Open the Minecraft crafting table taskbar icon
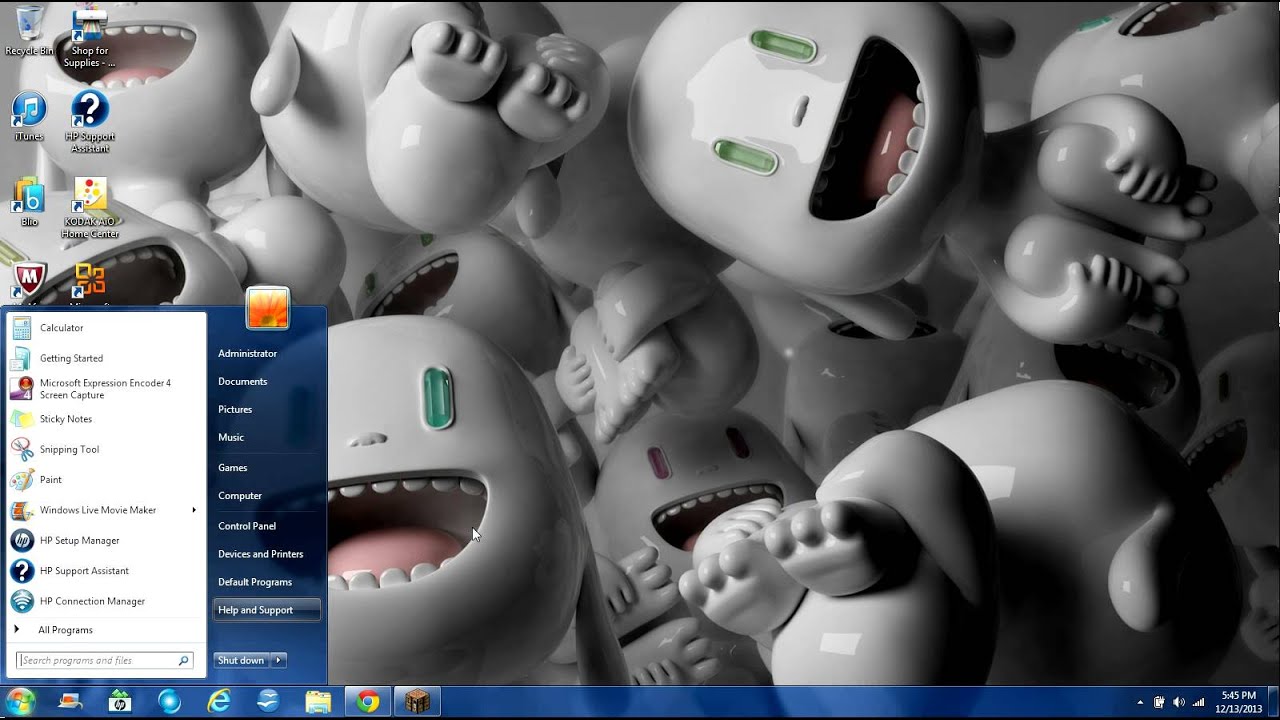This screenshot has height=720, width=1280. [417, 702]
